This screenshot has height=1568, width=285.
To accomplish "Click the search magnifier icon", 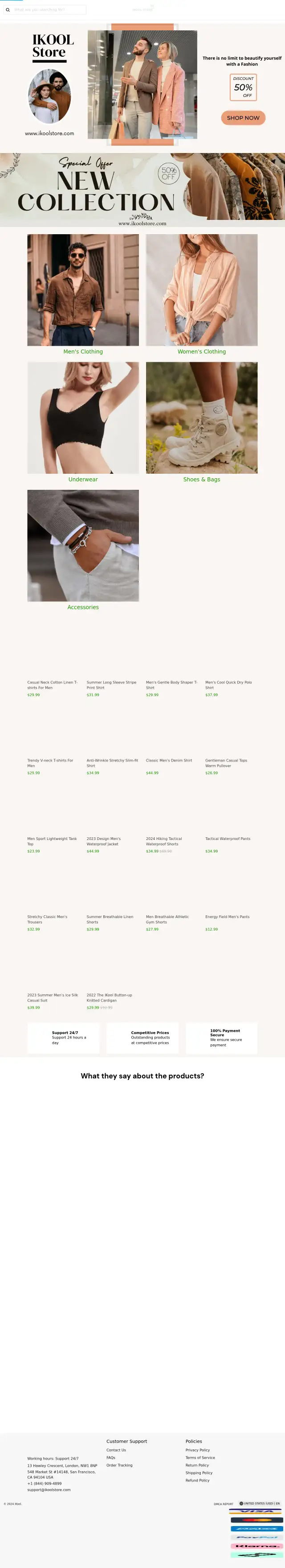I will point(8,10).
